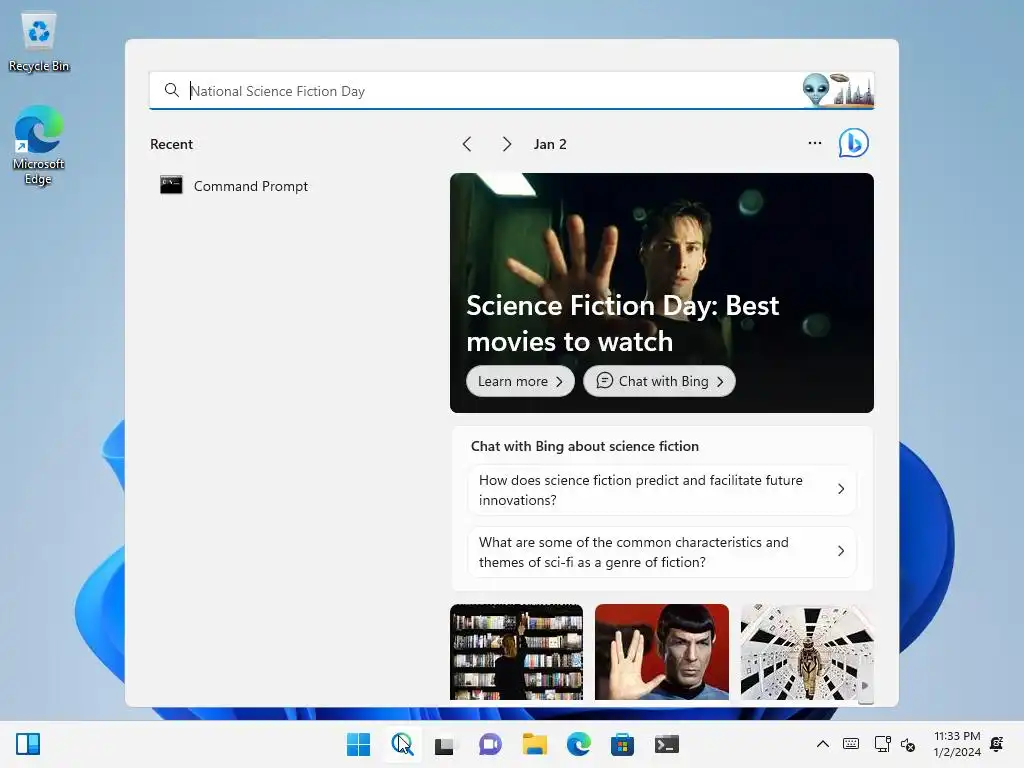This screenshot has height=768, width=1024.
Task: Click Chat with Bing about science fiction heading
Action: (x=584, y=446)
